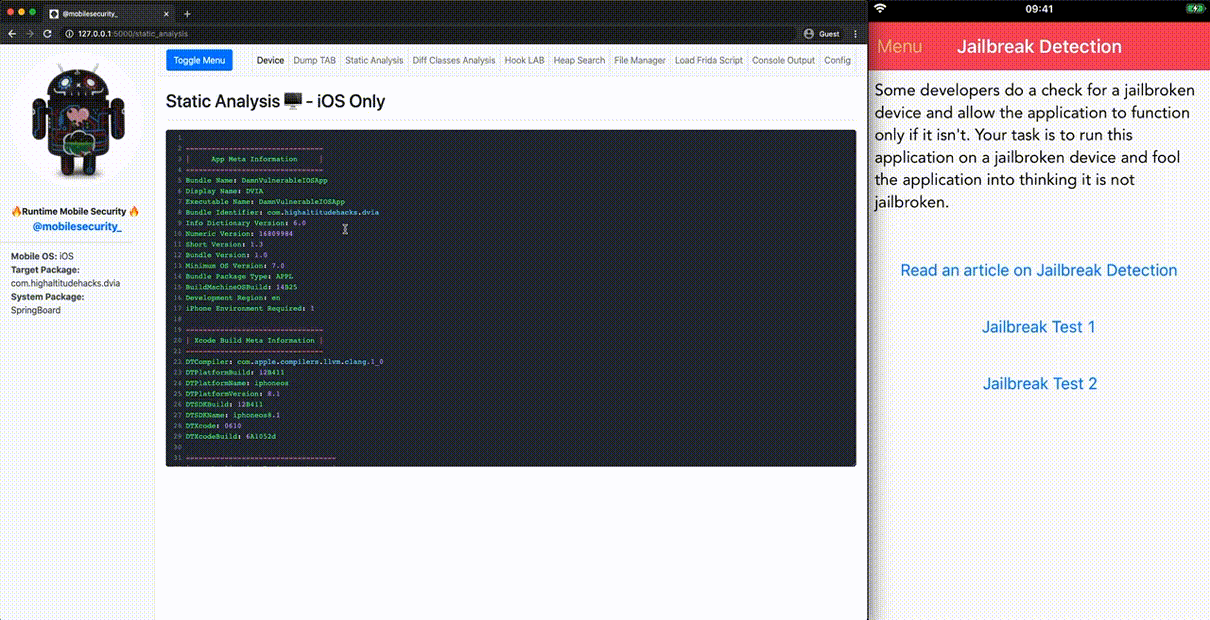Open Diff Classes Analysis
The image size is (1210, 620).
(x=454, y=60)
